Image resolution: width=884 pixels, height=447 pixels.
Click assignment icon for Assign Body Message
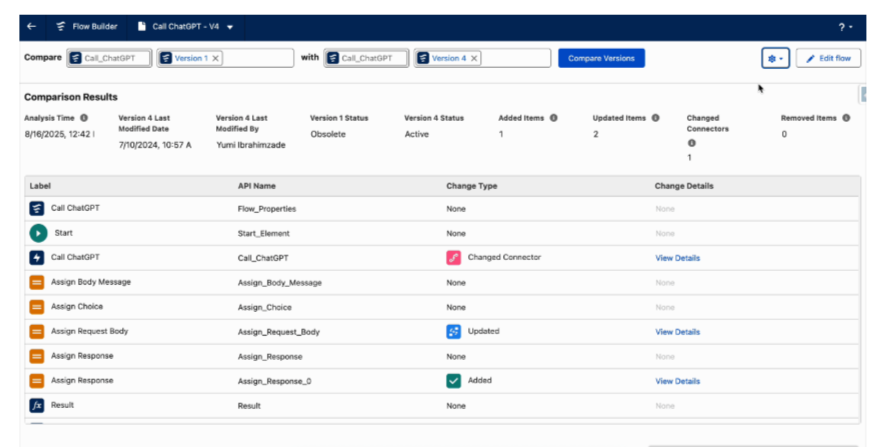[x=37, y=282]
